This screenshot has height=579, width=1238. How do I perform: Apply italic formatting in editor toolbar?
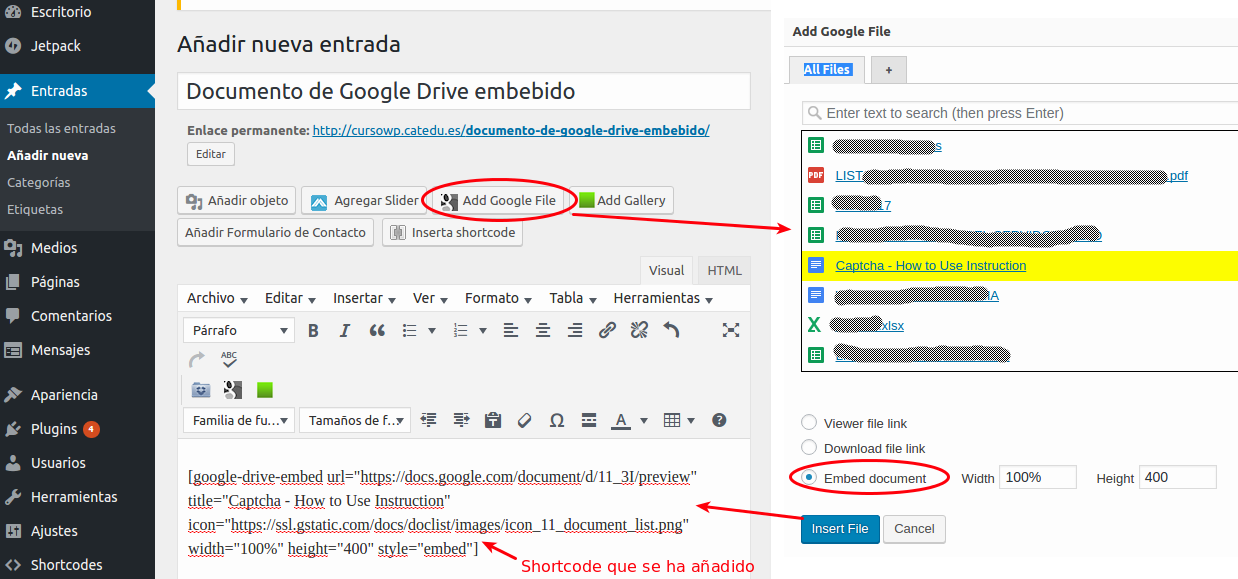tap(345, 330)
